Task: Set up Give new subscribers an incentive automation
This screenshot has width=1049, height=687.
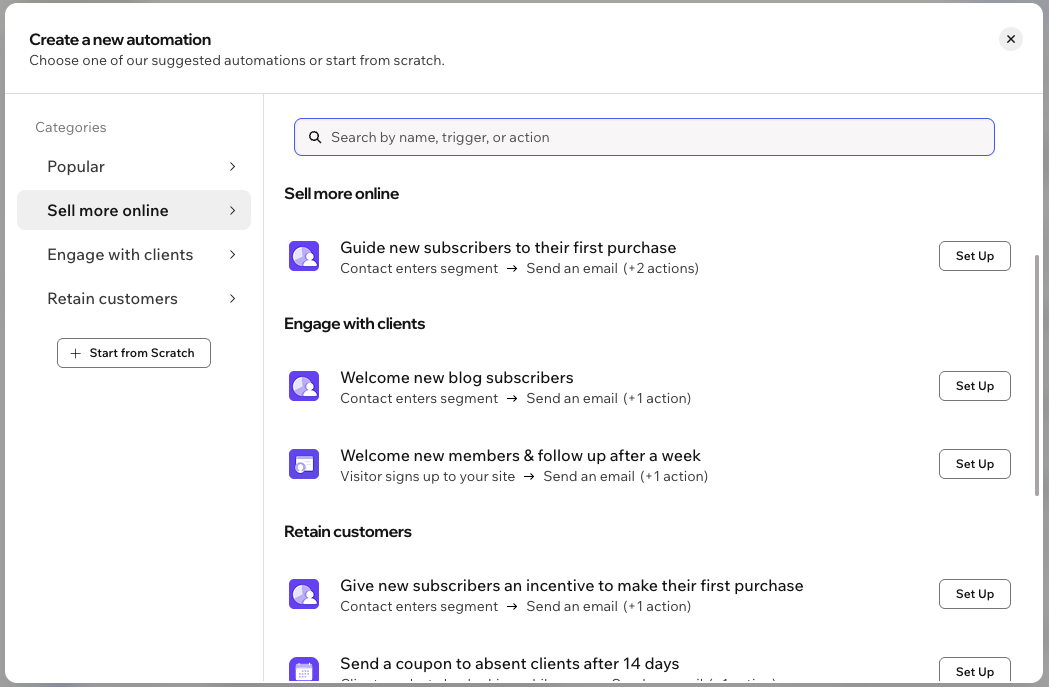Action: pyautogui.click(x=975, y=594)
